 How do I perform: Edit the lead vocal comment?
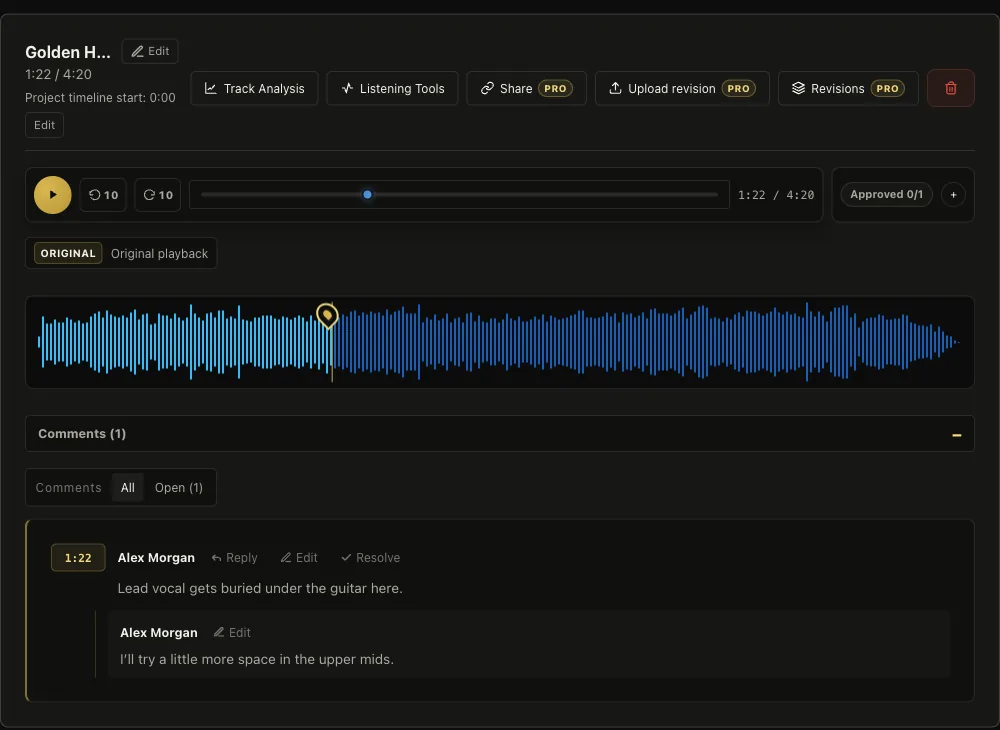299,558
